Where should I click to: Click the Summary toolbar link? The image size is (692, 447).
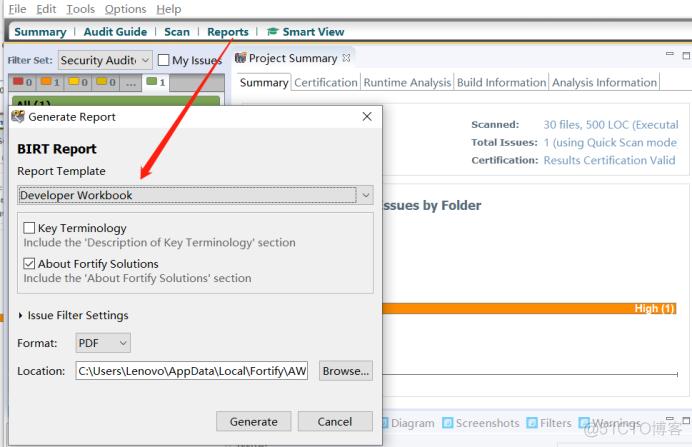click(40, 32)
